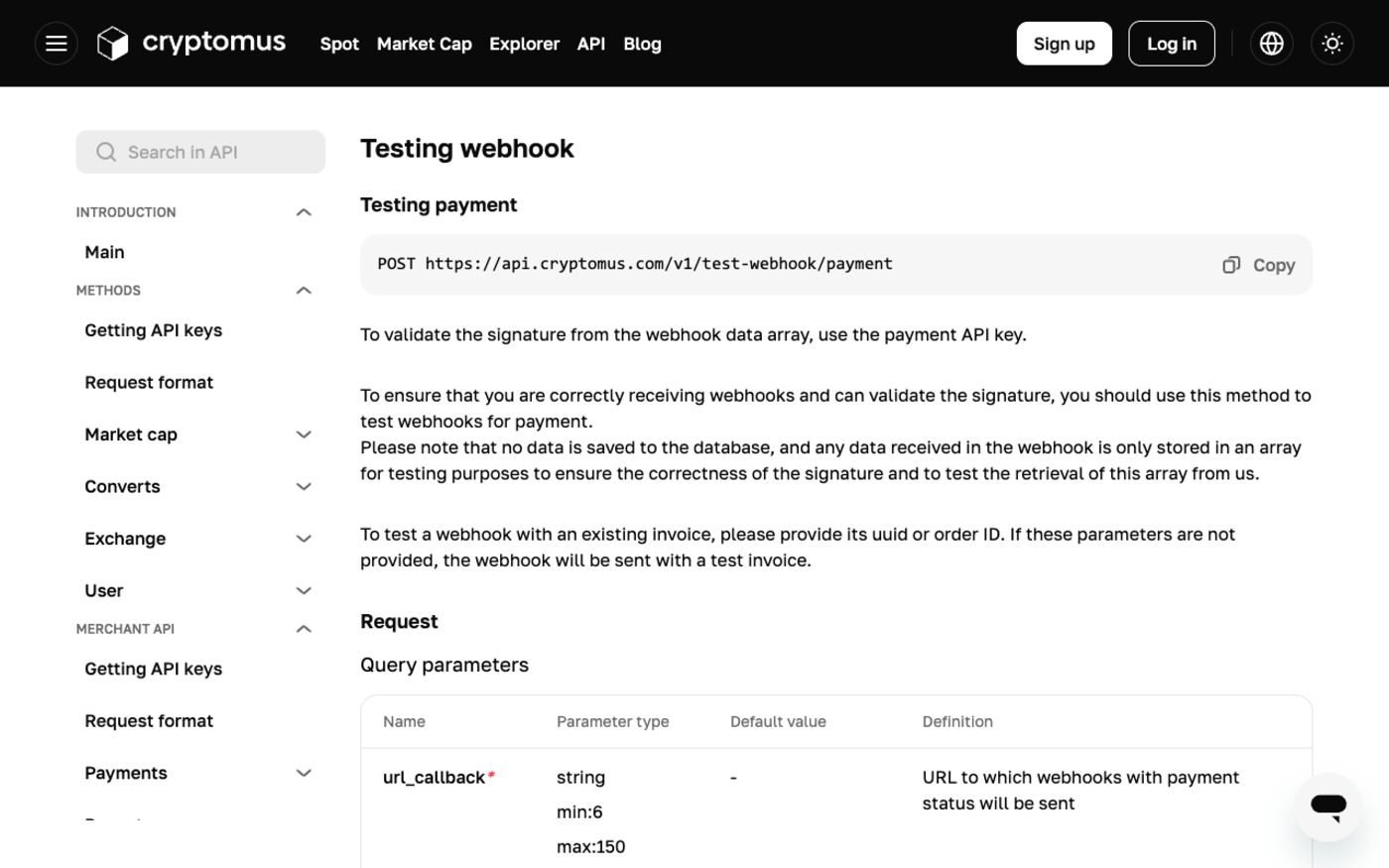Expand the Market cap submenu
This screenshot has height=868, width=1389.
(x=304, y=434)
